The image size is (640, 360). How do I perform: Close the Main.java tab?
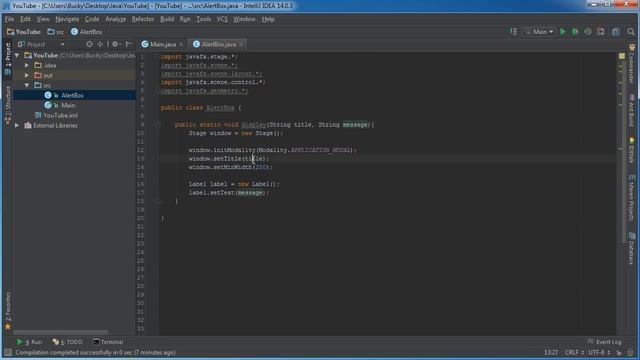(x=181, y=44)
